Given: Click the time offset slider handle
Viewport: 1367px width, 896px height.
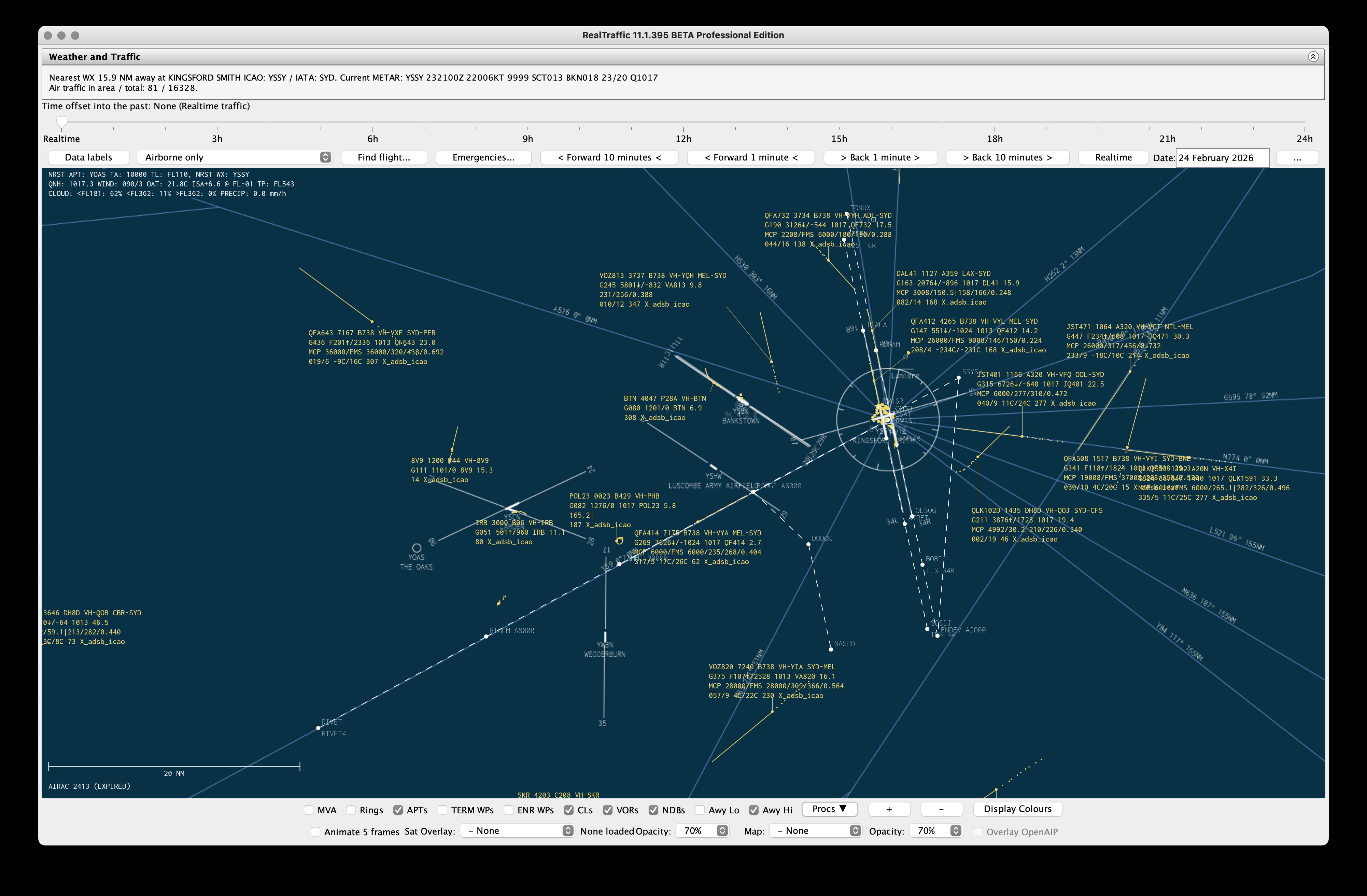Looking at the screenshot, I should click(61, 121).
